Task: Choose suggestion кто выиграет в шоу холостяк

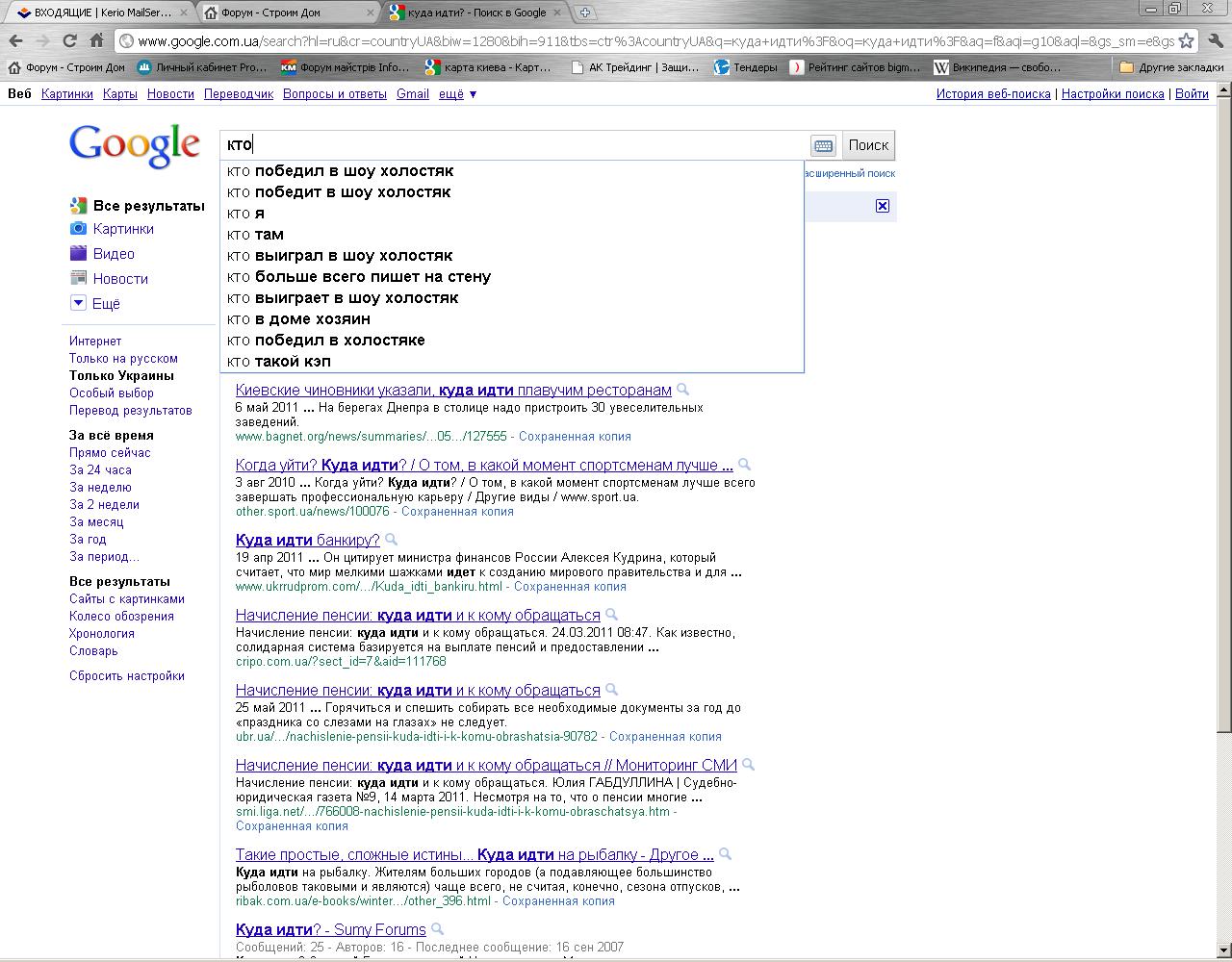Action: click(511, 297)
